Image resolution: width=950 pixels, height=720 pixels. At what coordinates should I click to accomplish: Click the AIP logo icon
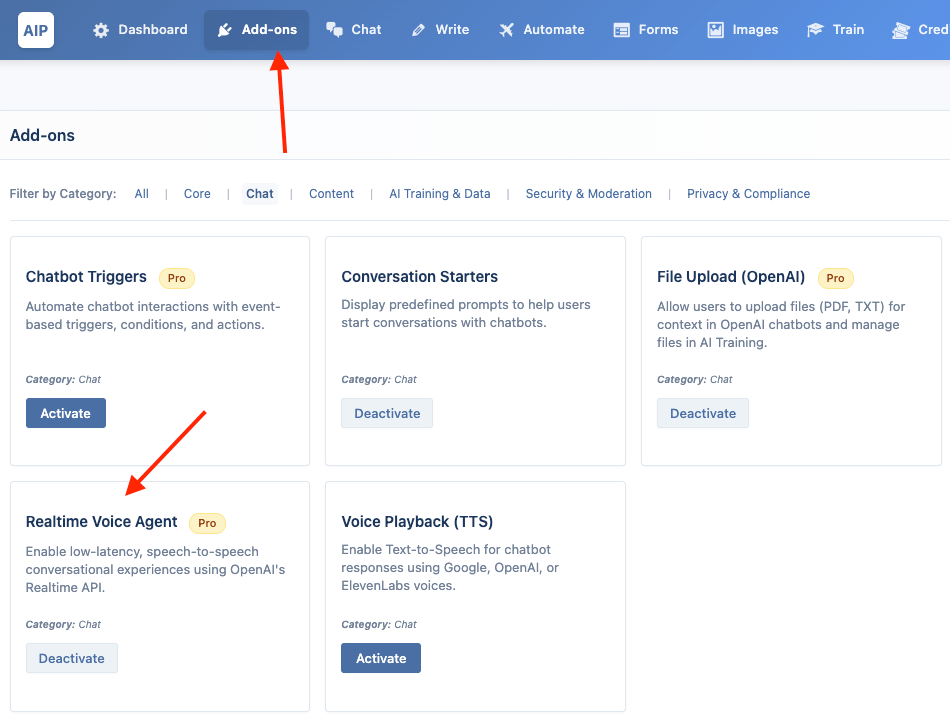pyautogui.click(x=36, y=30)
